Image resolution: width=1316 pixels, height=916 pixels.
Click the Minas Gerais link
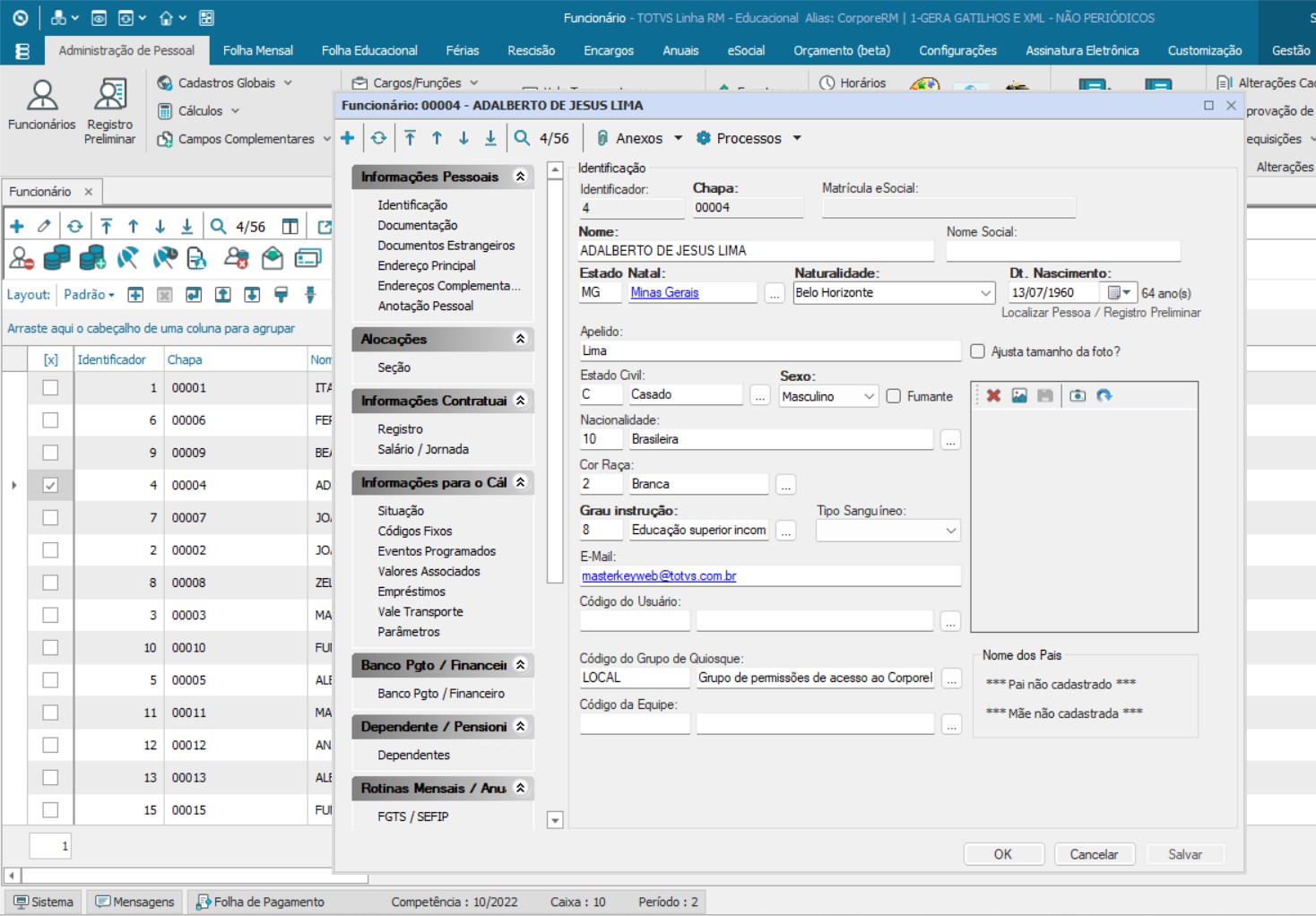(664, 292)
